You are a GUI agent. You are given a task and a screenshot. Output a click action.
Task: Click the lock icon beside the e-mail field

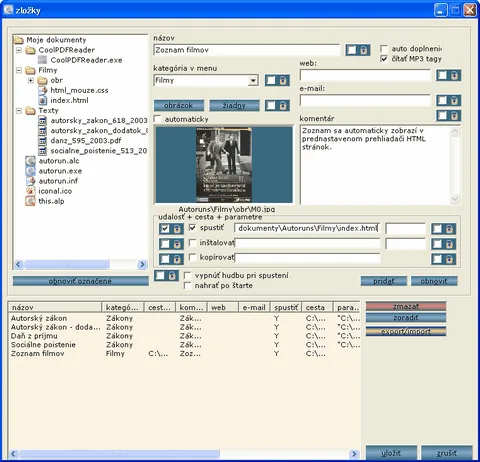coord(454,100)
